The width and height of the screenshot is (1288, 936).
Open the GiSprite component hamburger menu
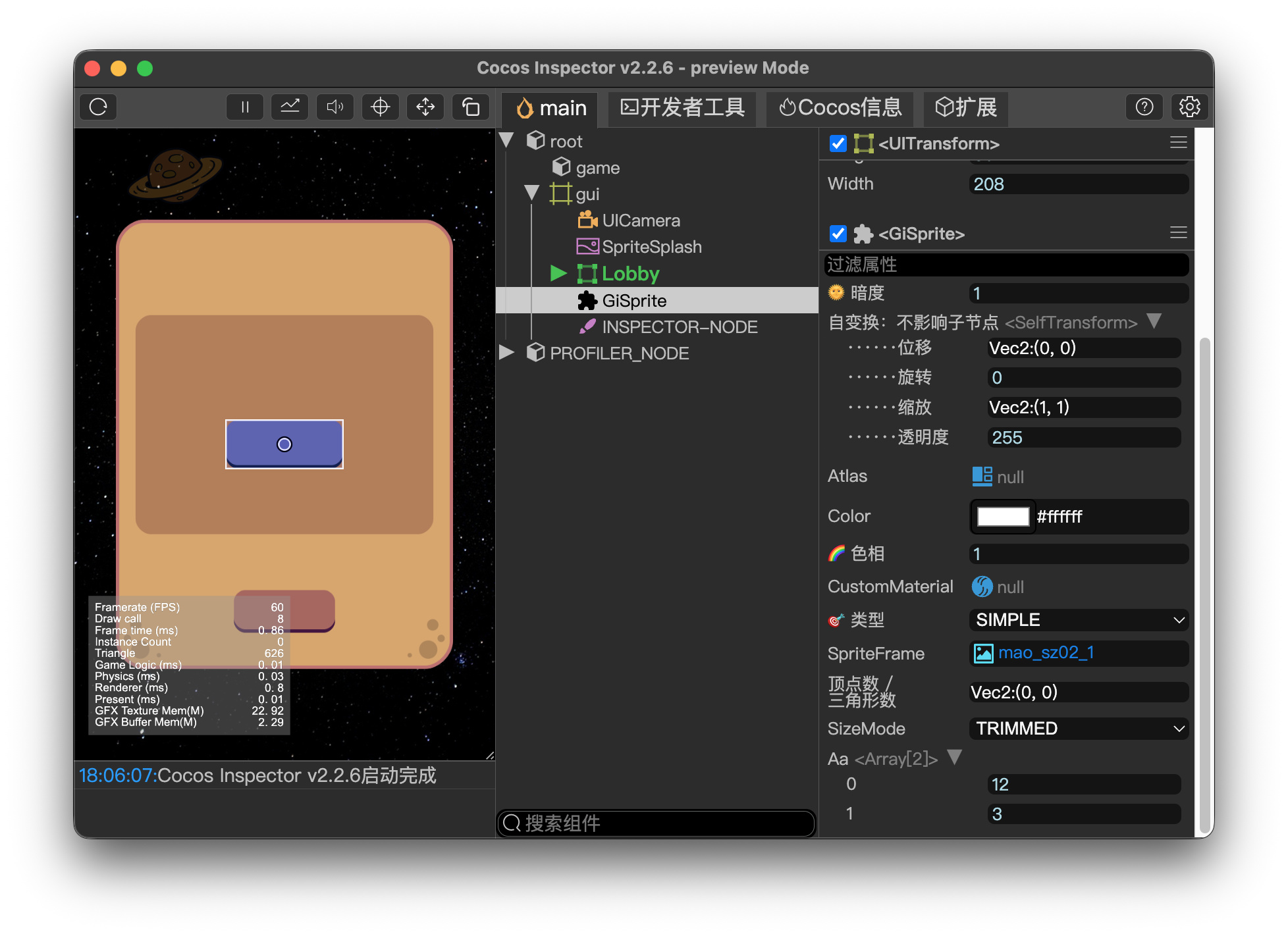[x=1178, y=232]
